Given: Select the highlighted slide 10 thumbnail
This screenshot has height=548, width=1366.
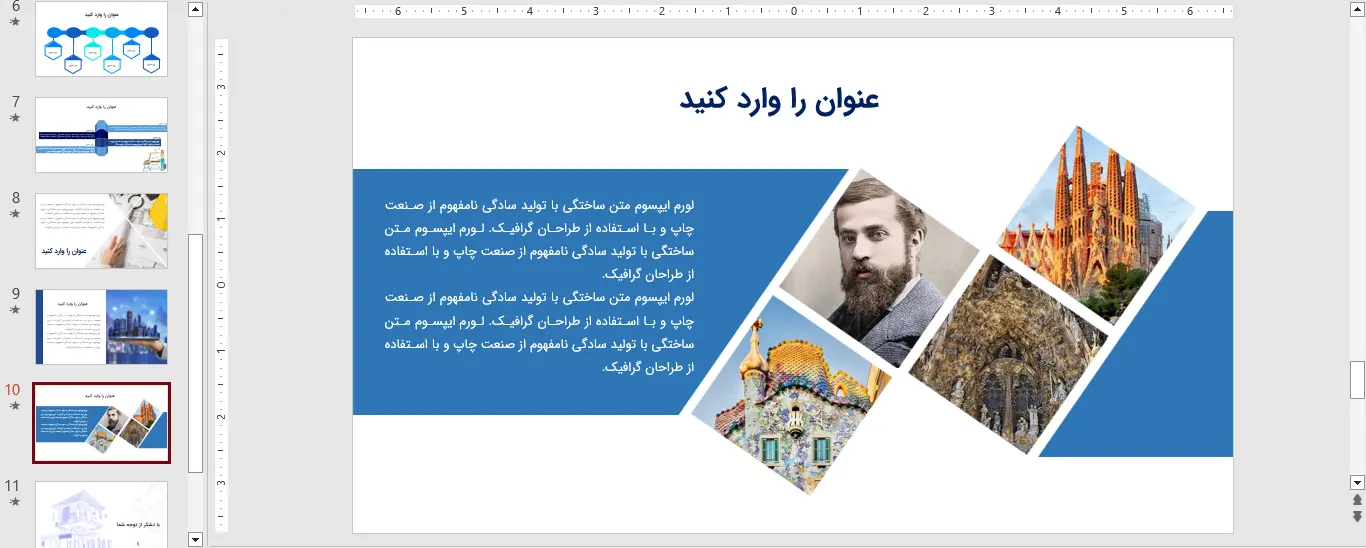Looking at the screenshot, I should click(102, 423).
